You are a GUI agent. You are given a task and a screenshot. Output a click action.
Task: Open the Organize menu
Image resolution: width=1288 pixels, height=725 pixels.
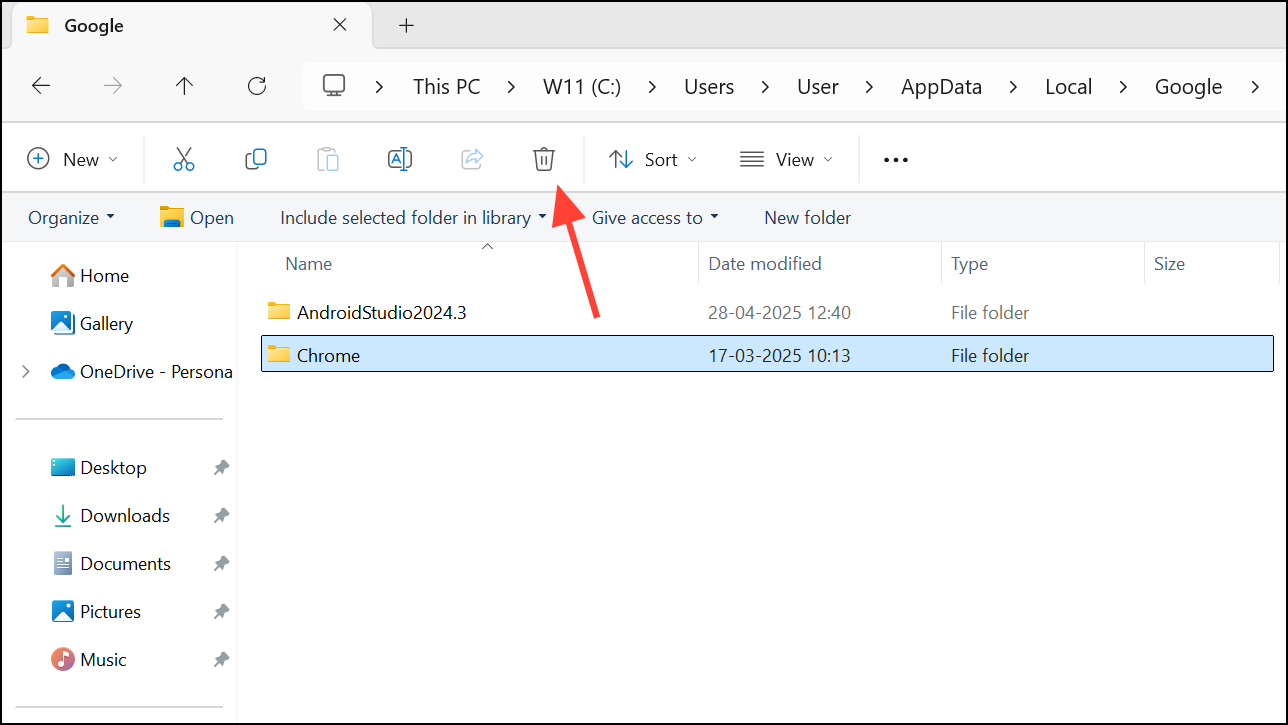tap(70, 217)
